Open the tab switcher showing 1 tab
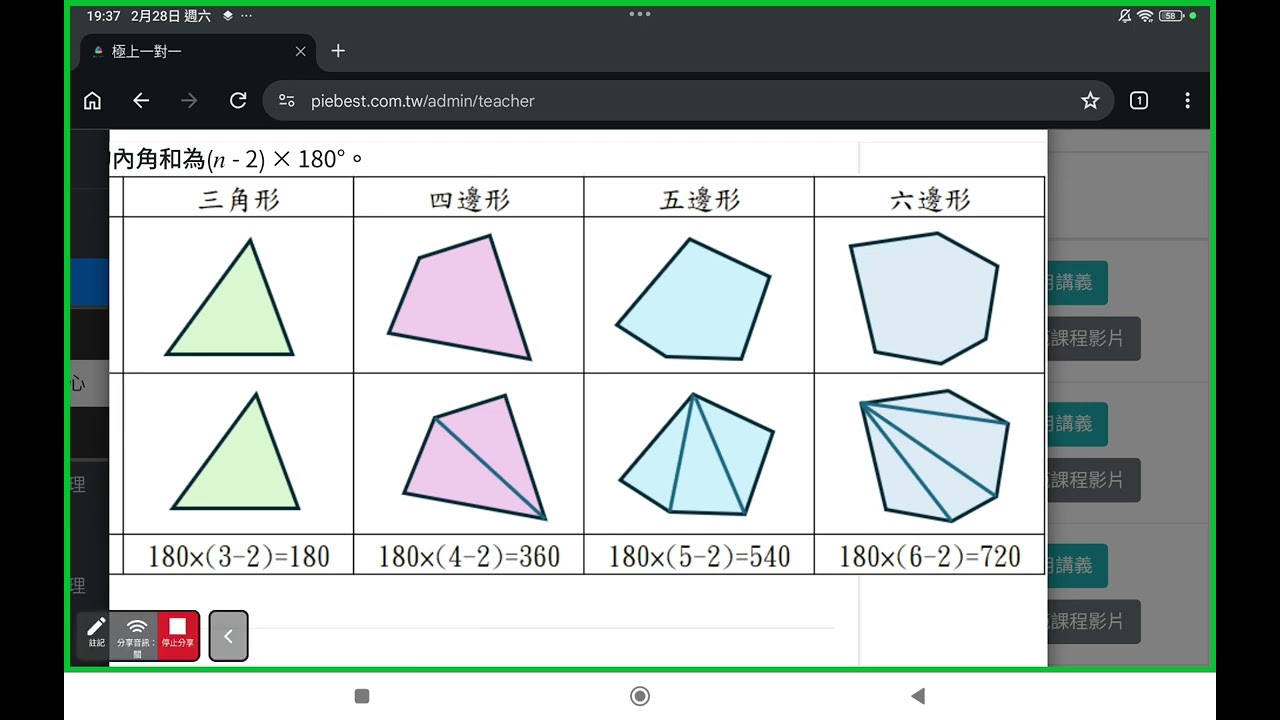1280x720 pixels. tap(1139, 101)
